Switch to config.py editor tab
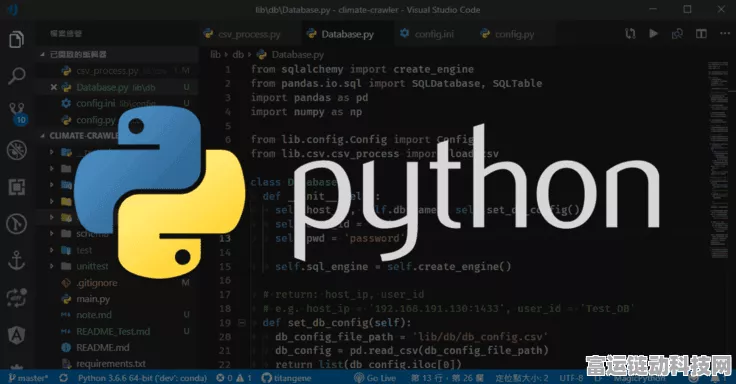Viewport: 736px width, 384px height. pos(514,34)
